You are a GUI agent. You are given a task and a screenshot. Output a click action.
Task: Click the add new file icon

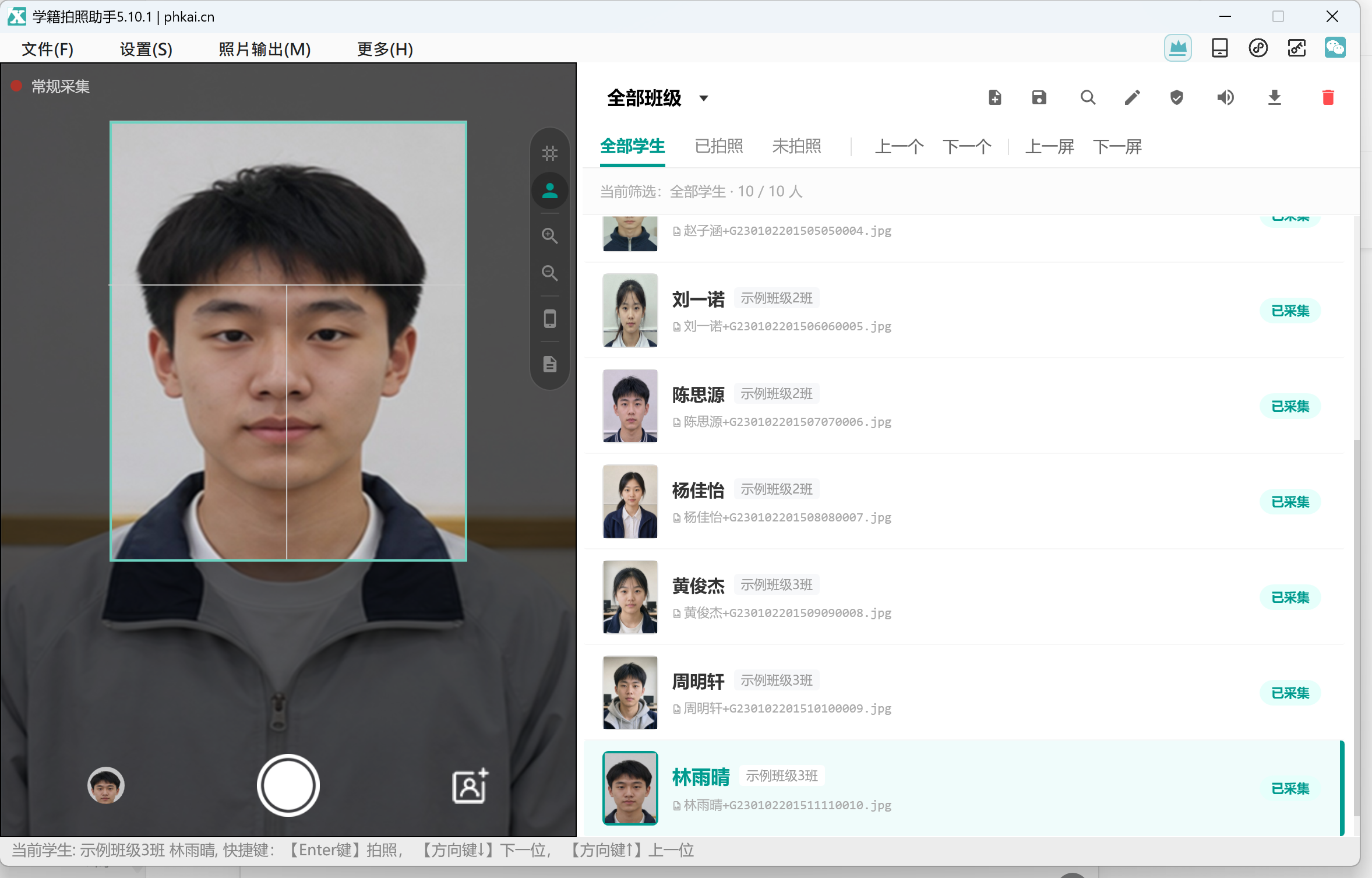pos(995,97)
